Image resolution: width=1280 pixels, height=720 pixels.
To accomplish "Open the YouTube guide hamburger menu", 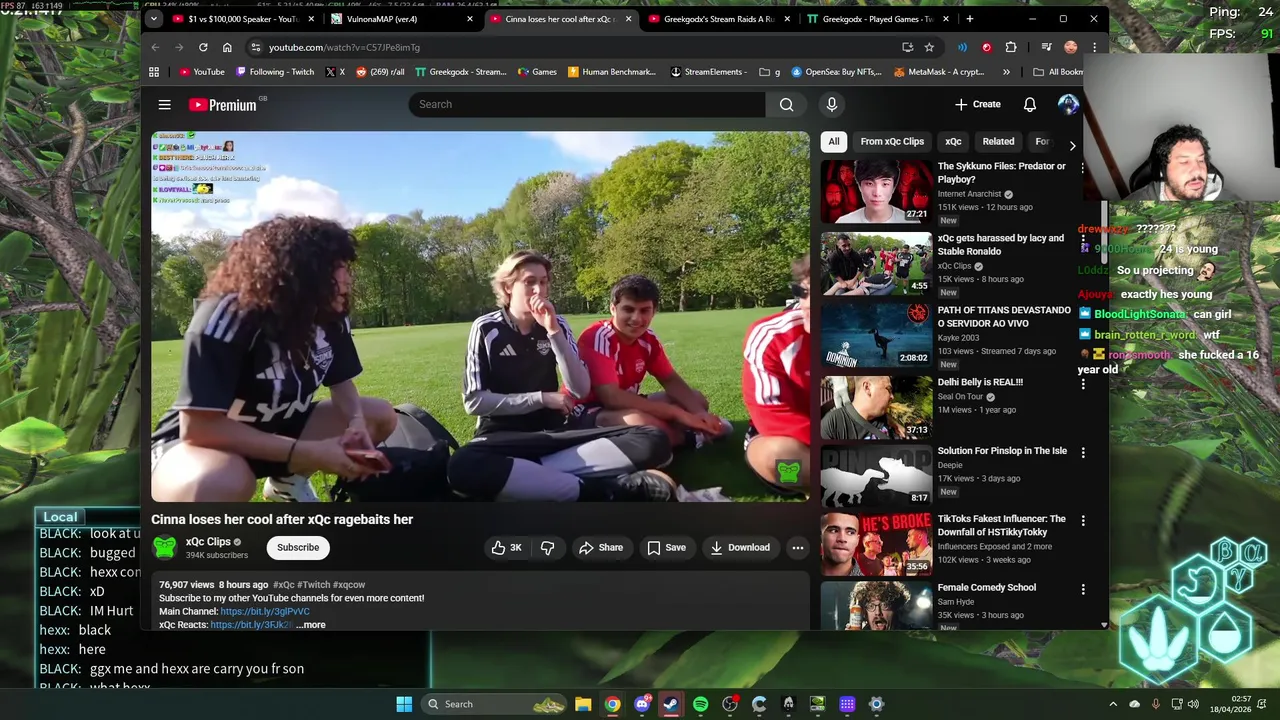I will coord(165,104).
